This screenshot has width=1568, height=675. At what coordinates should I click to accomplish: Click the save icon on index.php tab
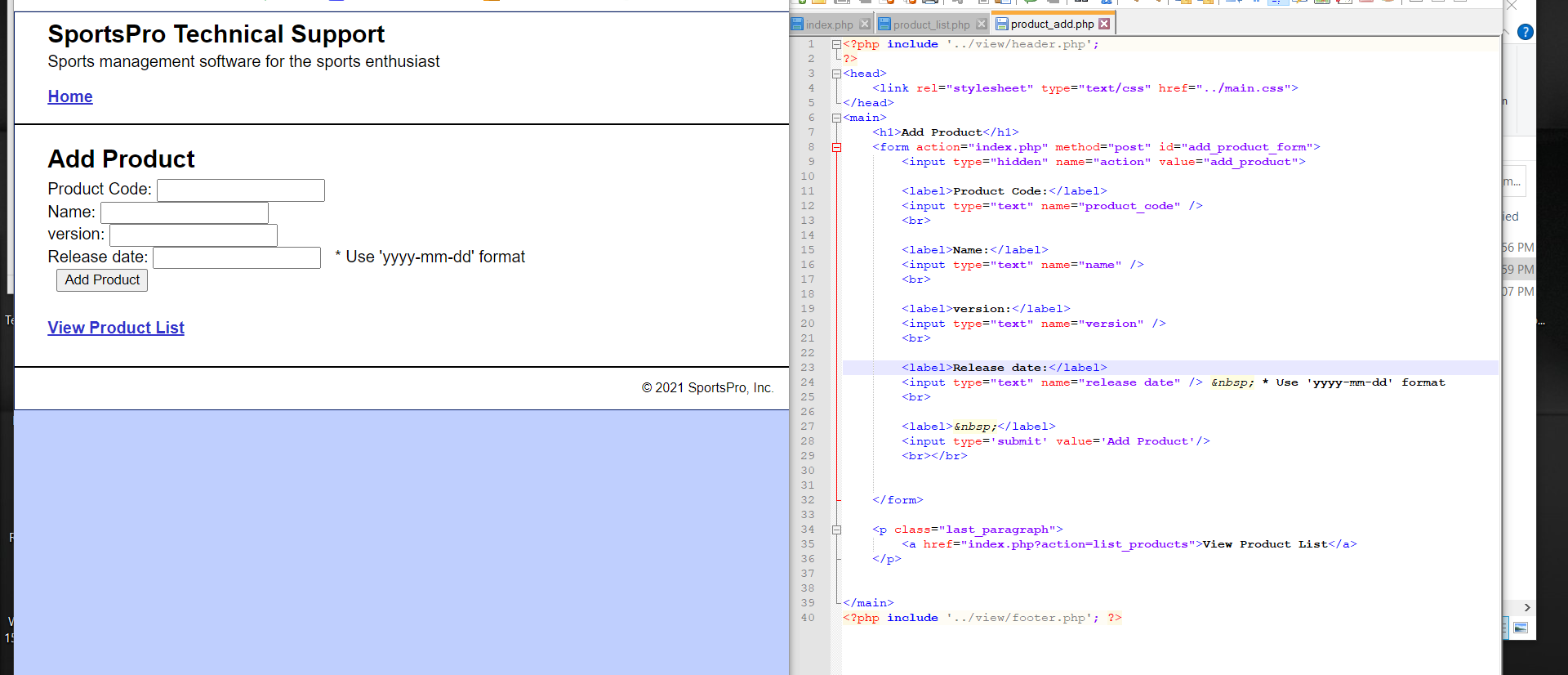[x=798, y=25]
